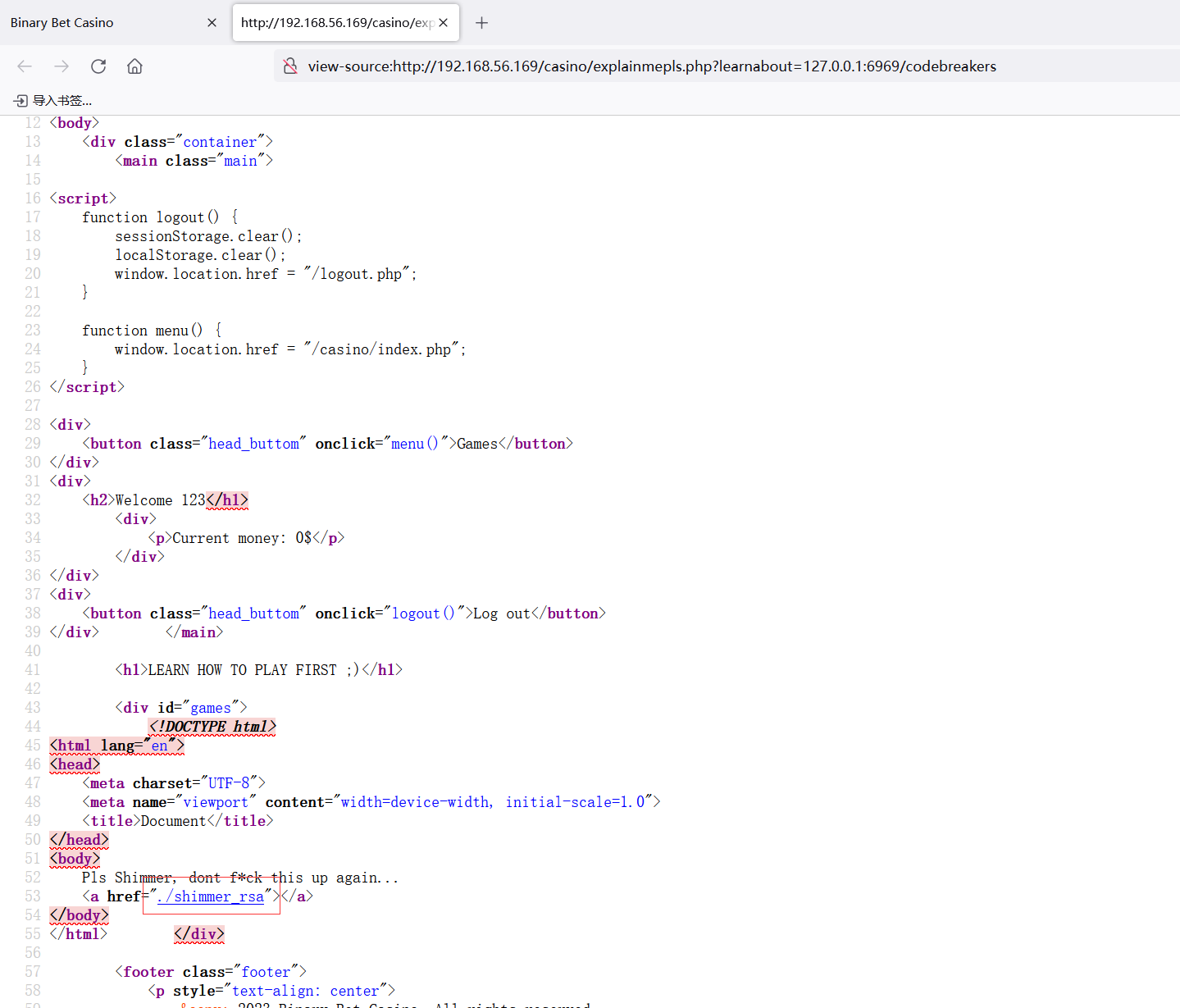Click the 'menu()' onclick value
The image size is (1180, 1008).
coord(415,444)
